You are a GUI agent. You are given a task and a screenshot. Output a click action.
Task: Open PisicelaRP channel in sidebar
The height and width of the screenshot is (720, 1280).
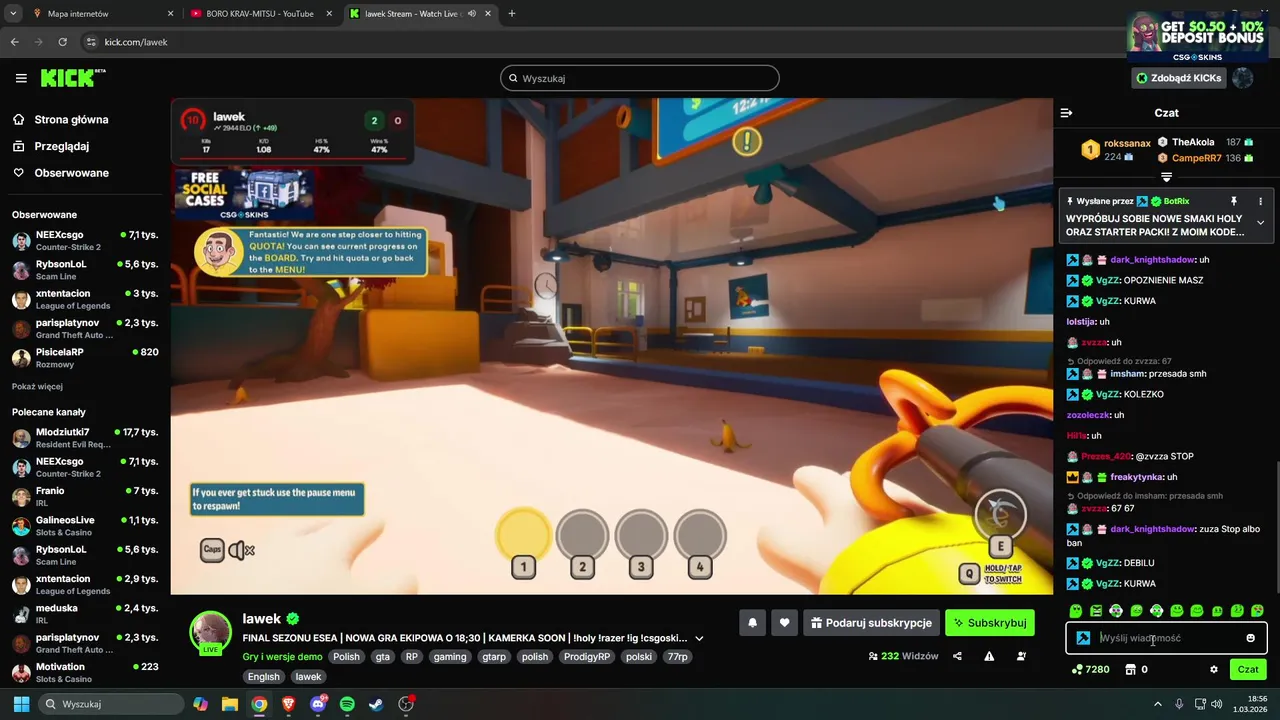click(85, 358)
